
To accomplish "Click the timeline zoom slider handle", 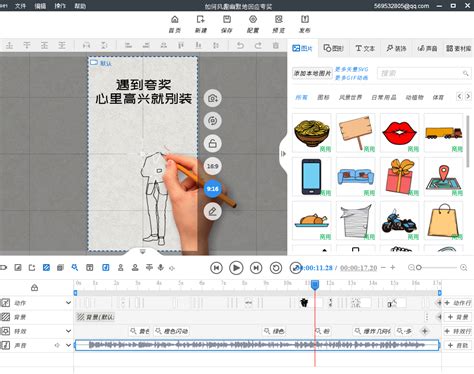I will 419,267.
